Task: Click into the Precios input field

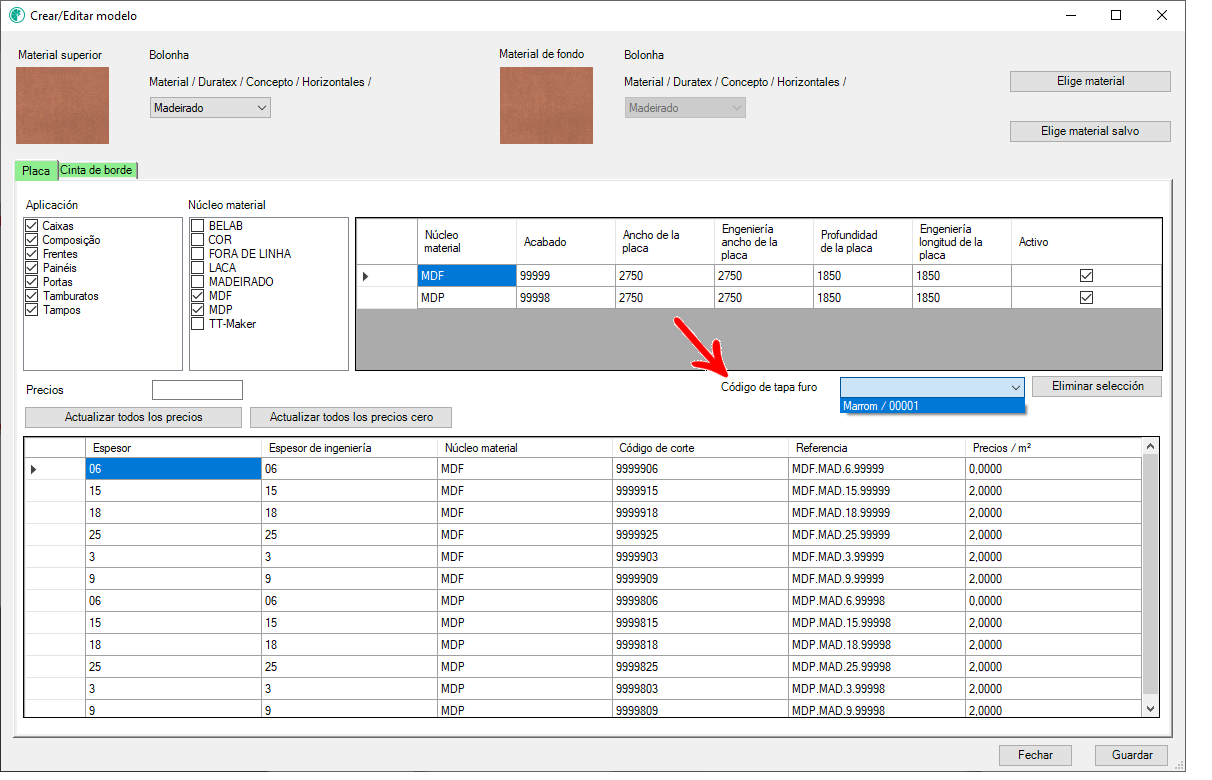Action: [x=197, y=390]
